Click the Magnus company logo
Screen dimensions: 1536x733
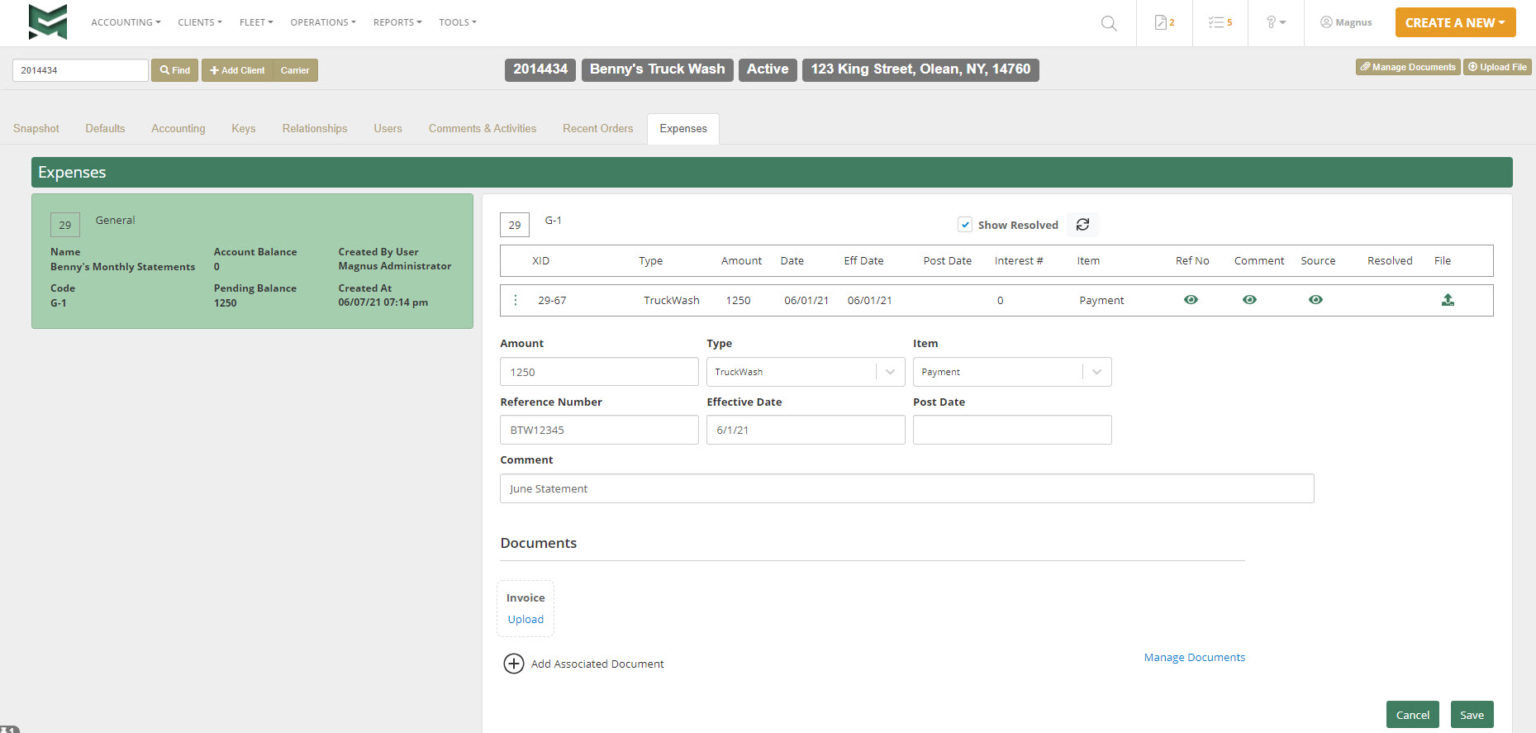[x=47, y=20]
